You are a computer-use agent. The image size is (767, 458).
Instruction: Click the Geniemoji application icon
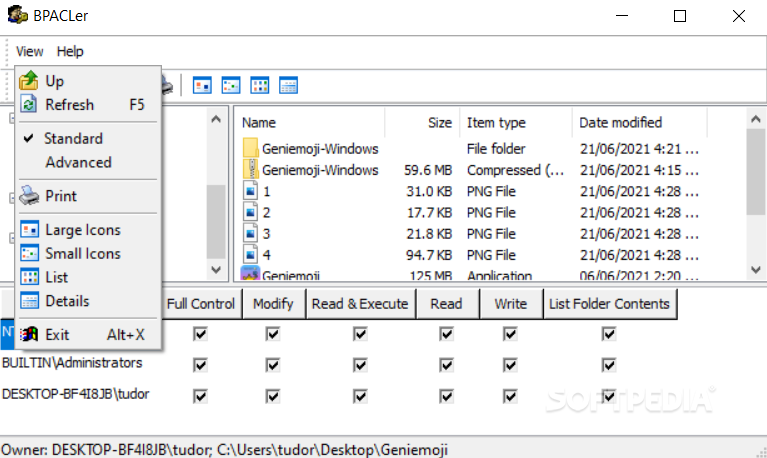click(x=250, y=273)
